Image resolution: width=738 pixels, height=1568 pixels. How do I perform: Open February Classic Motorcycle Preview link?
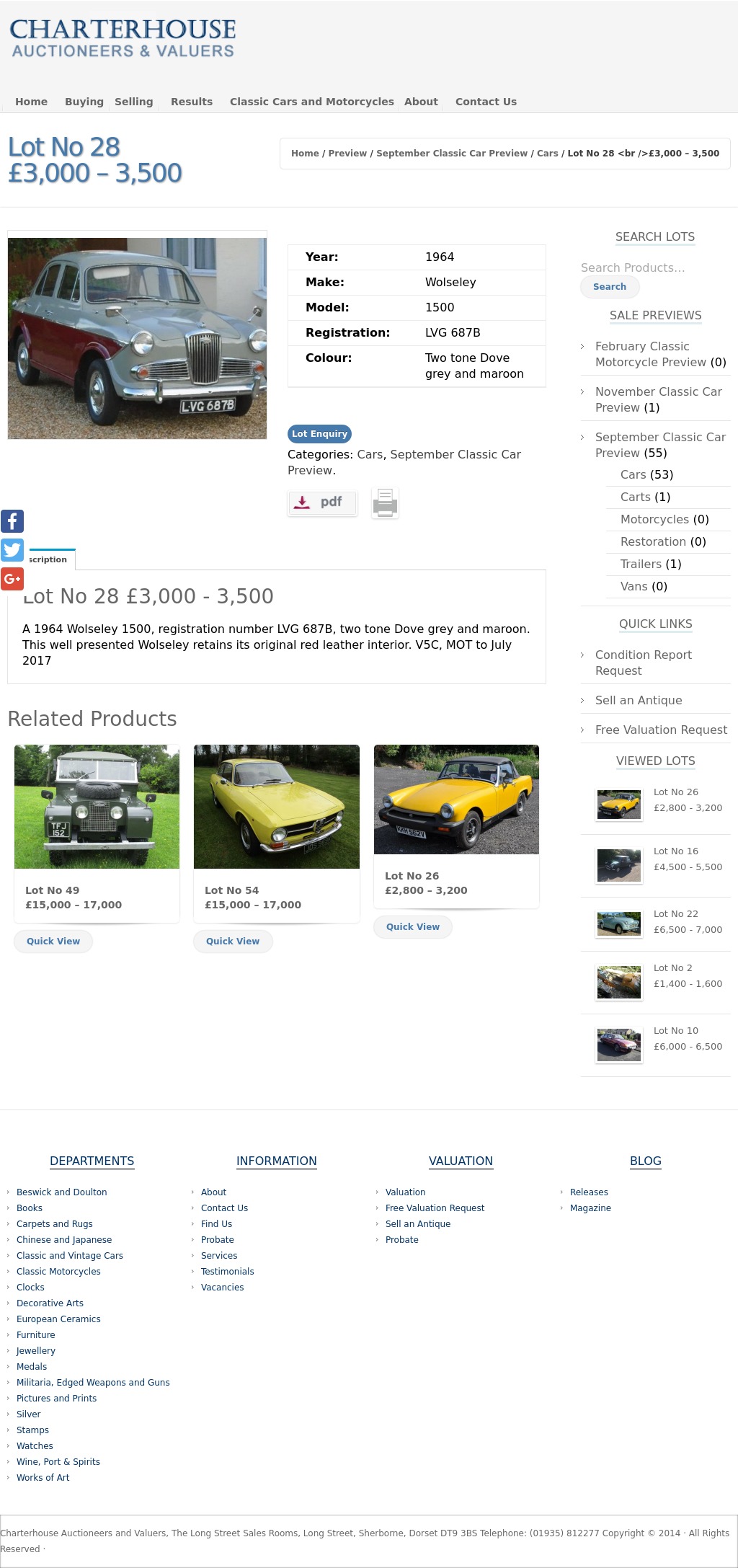[651, 354]
